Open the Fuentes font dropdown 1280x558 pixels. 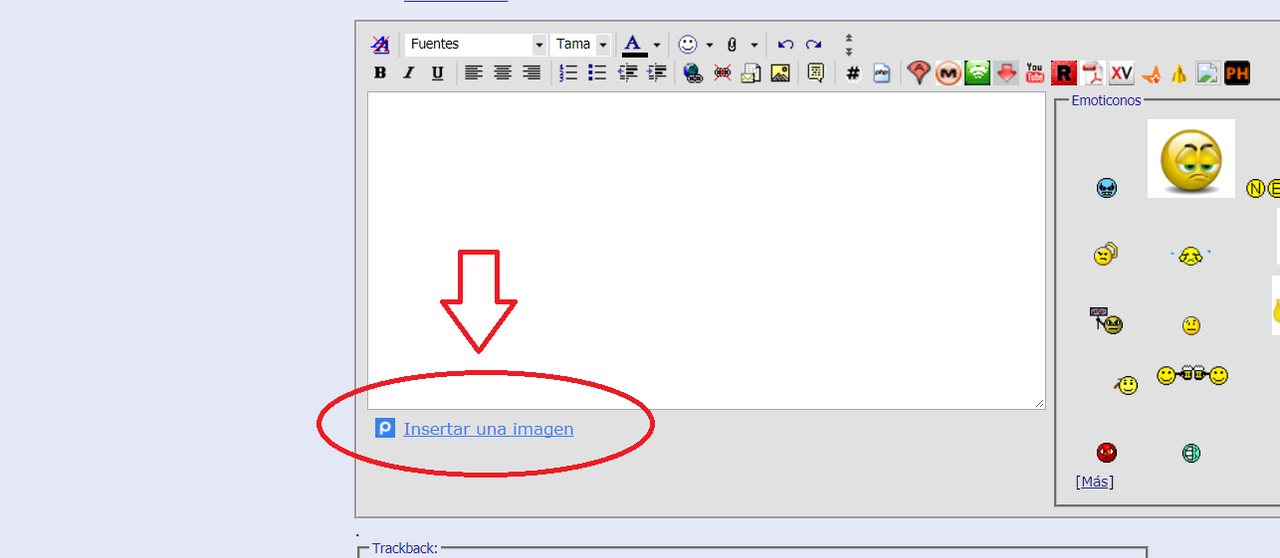tap(476, 44)
